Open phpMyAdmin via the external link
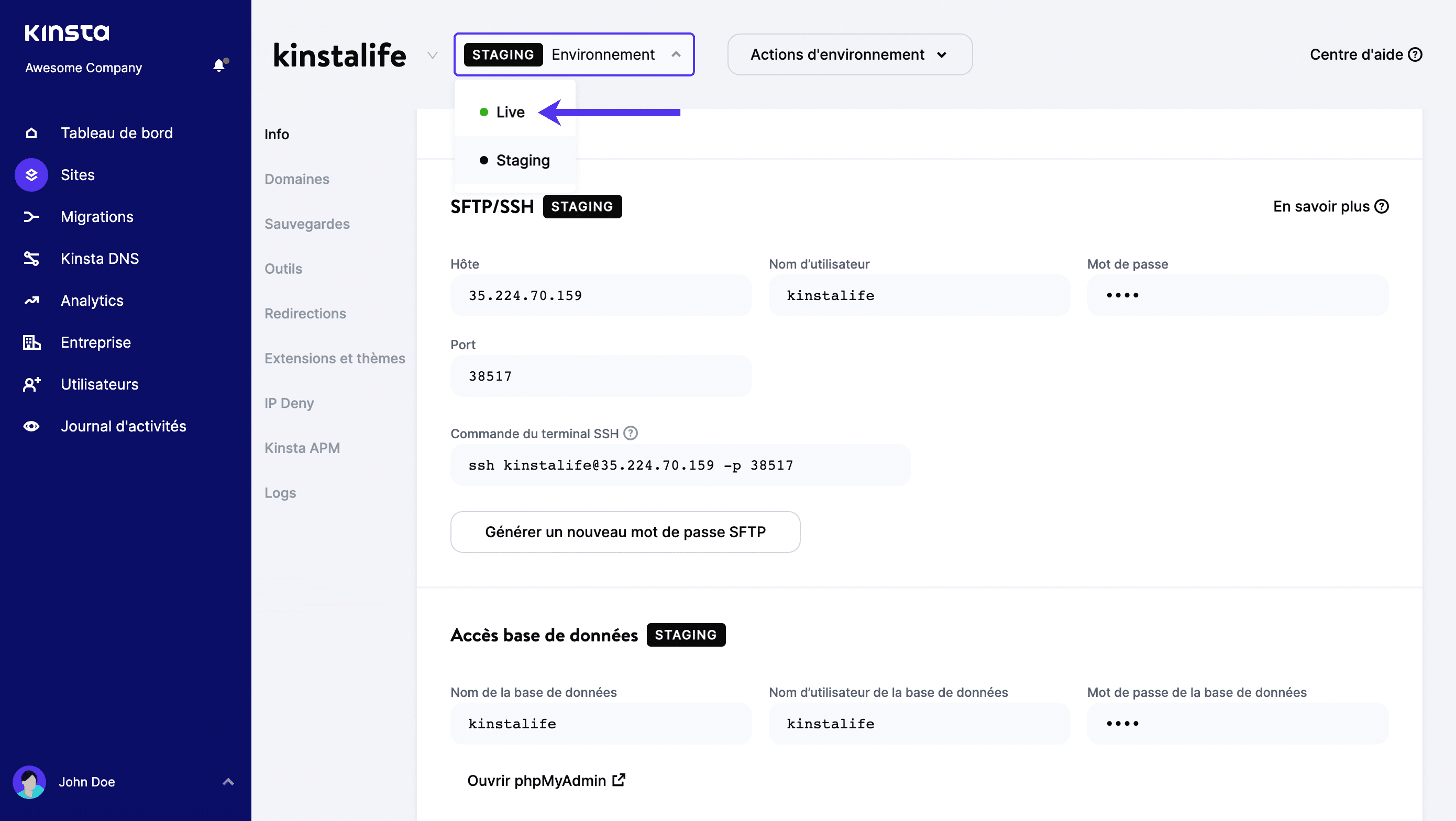This screenshot has width=1456, height=821. tap(619, 780)
